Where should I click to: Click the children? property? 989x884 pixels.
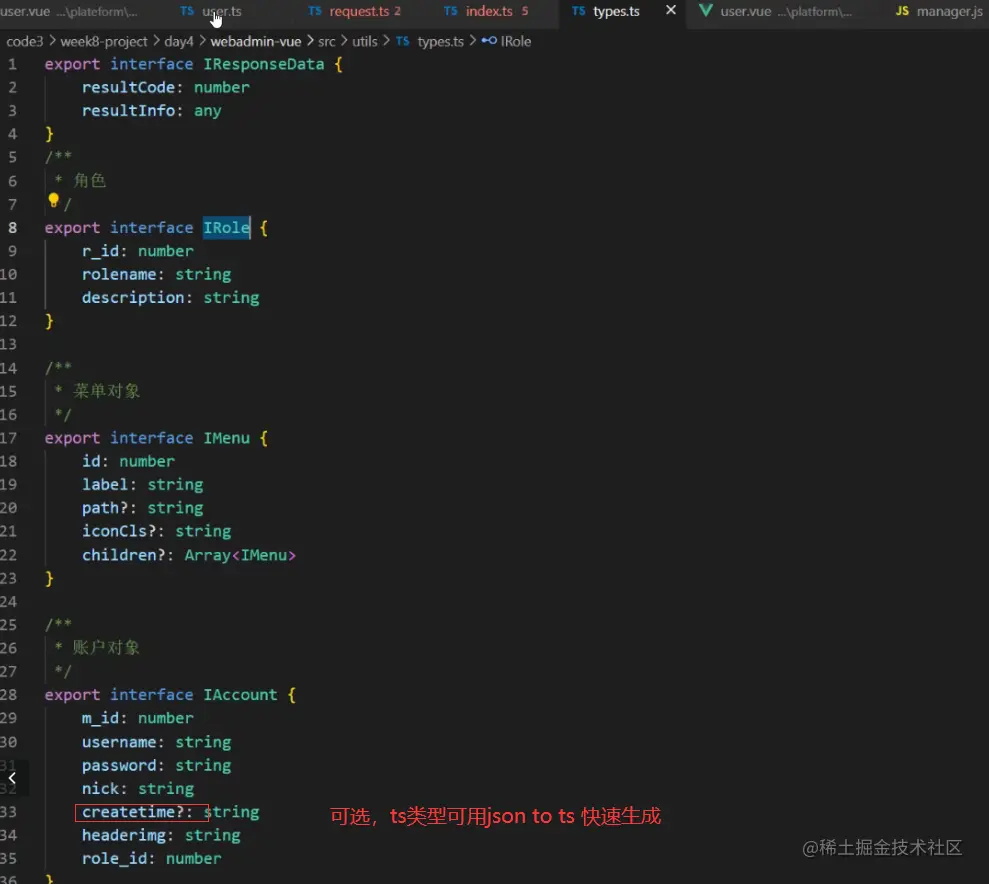click(124, 555)
